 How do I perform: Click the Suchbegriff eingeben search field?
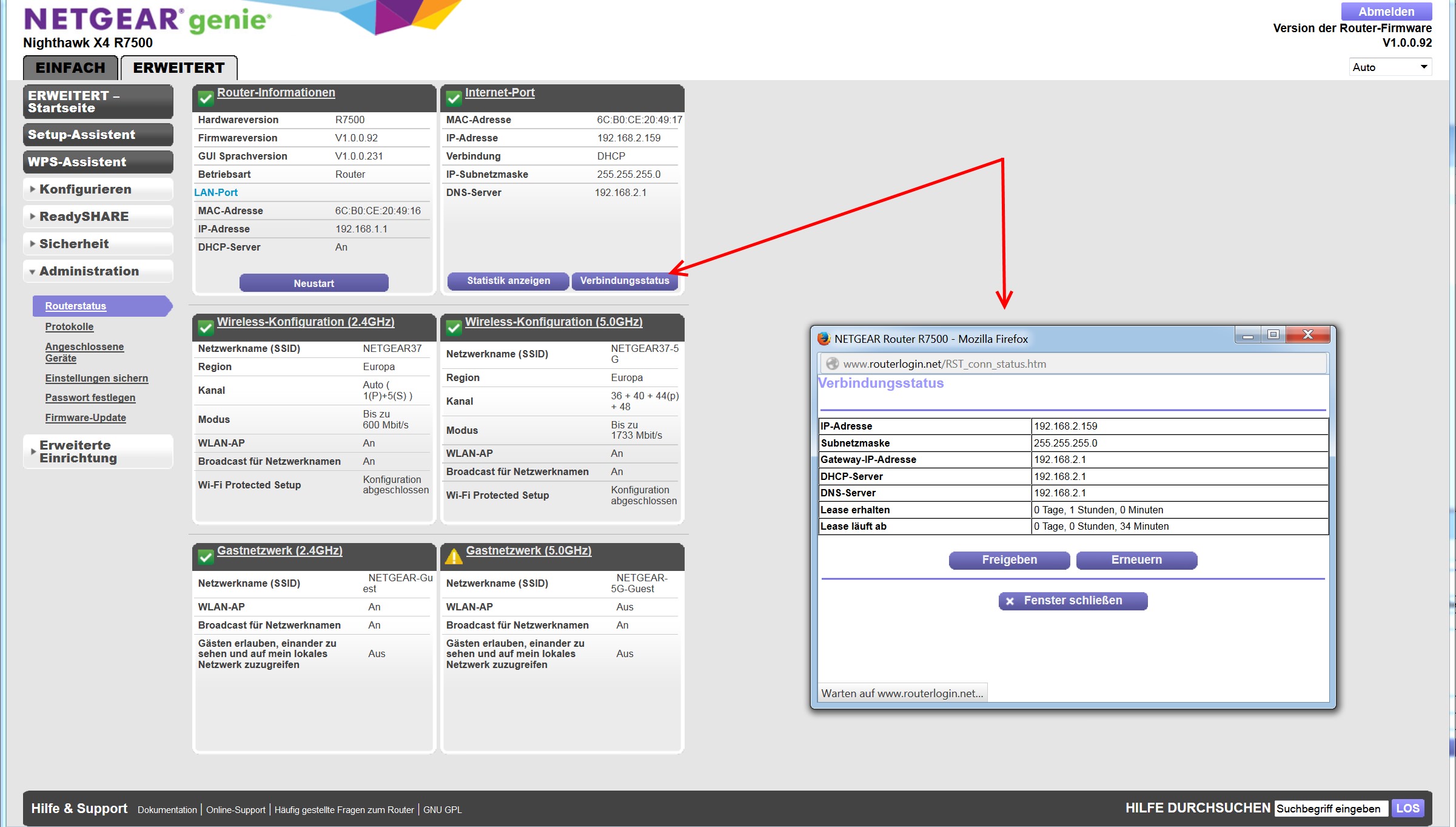pos(1331,808)
